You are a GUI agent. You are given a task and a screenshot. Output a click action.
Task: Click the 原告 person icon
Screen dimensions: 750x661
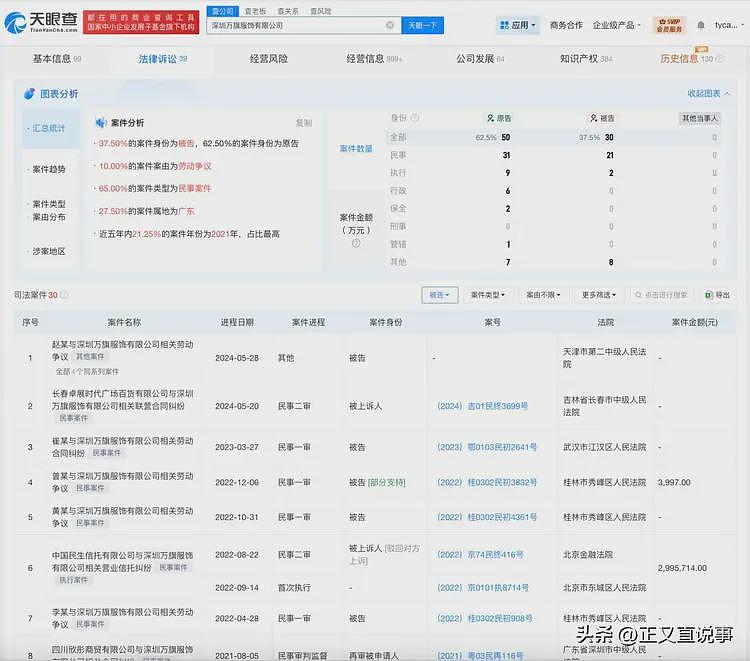(x=490, y=118)
